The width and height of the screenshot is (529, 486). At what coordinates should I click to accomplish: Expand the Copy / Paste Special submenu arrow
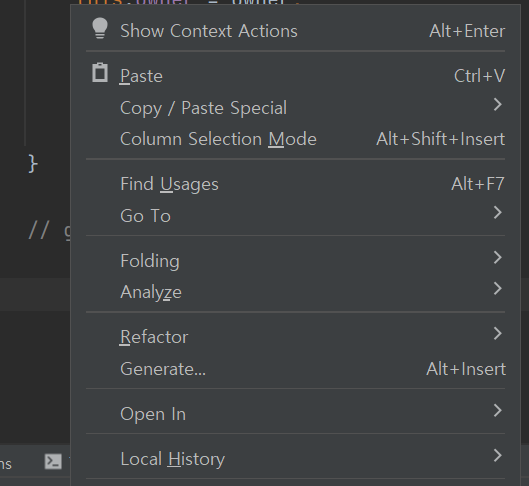pyautogui.click(x=498, y=105)
